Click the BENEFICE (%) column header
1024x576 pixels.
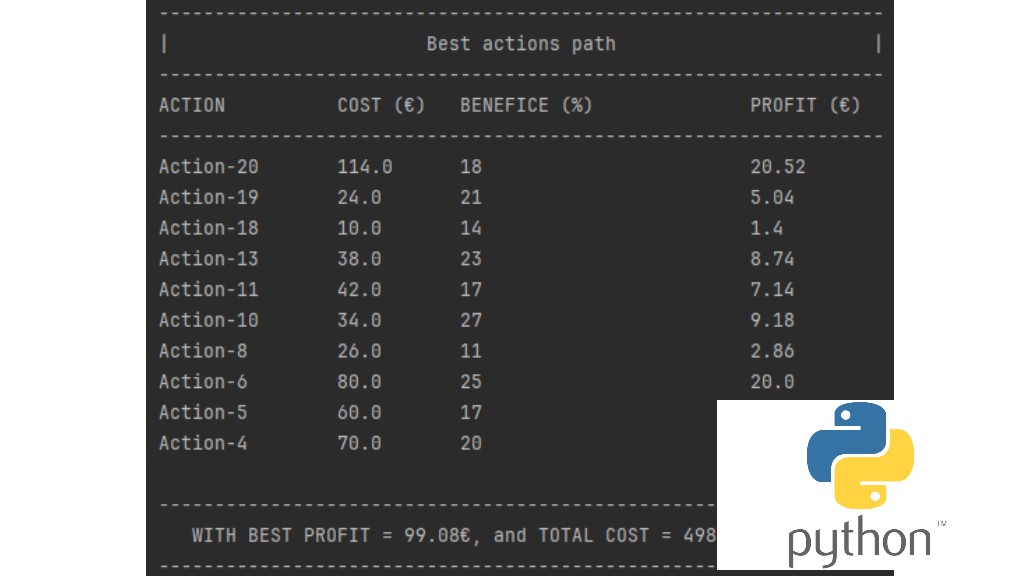[526, 105]
